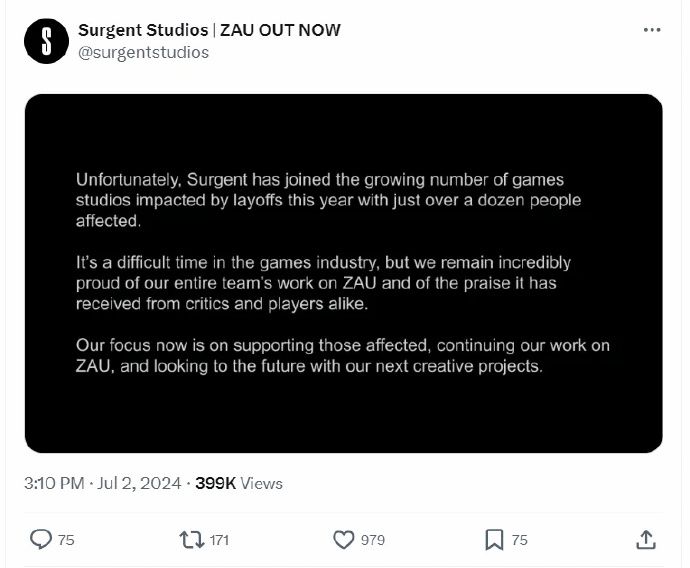Click the ZAU OUT NOW name suffix
Image resolution: width=690 pixels, height=568 pixels.
tap(280, 30)
